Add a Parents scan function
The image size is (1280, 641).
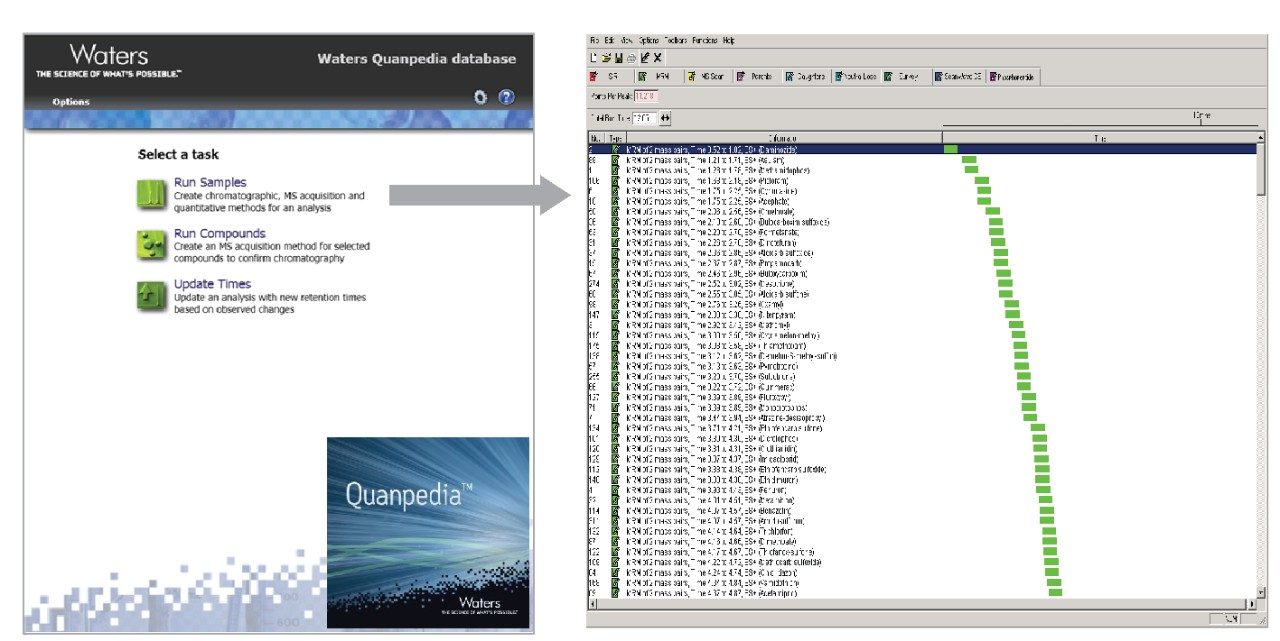click(x=758, y=76)
